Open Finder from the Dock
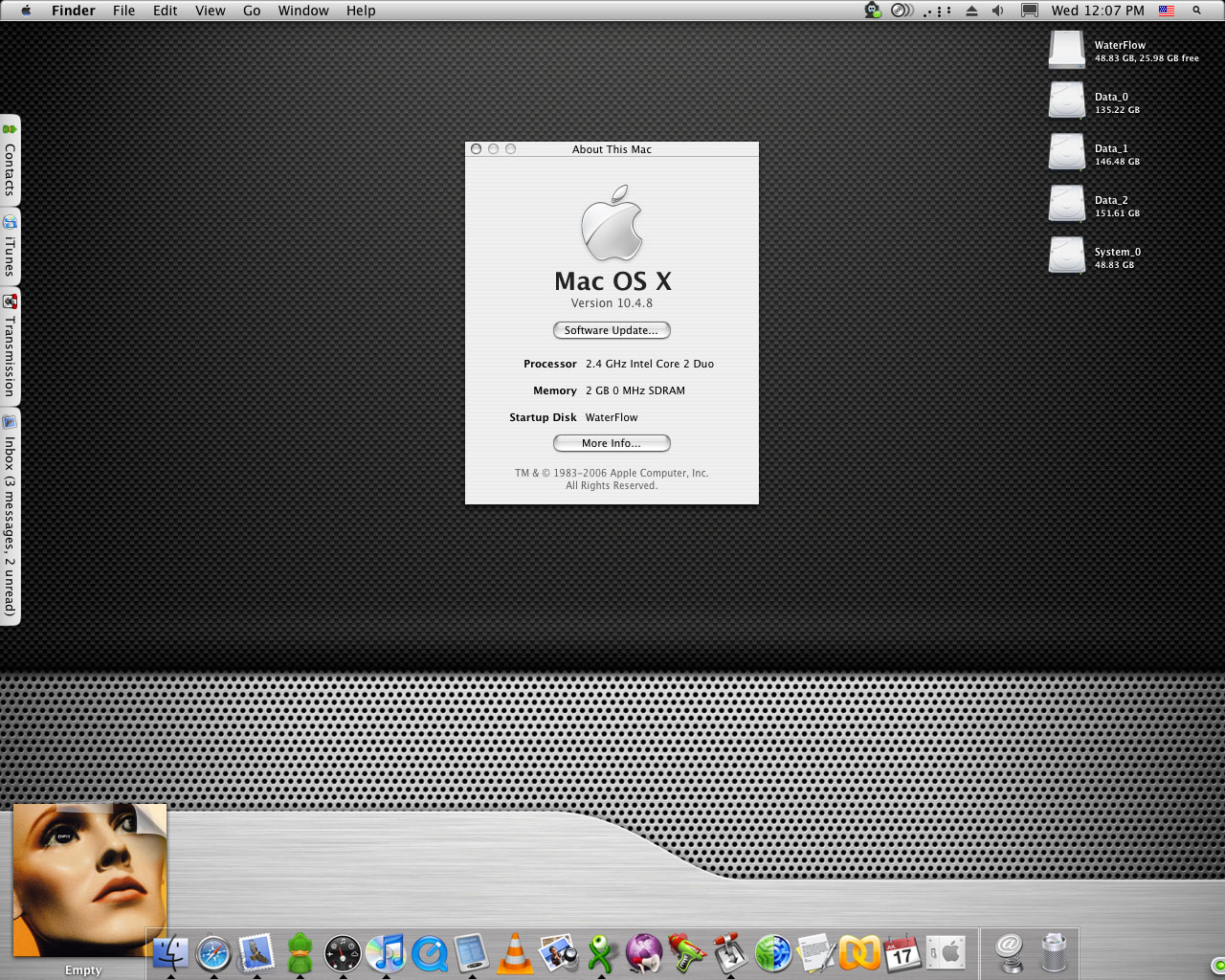This screenshot has width=1225, height=980. point(170,953)
